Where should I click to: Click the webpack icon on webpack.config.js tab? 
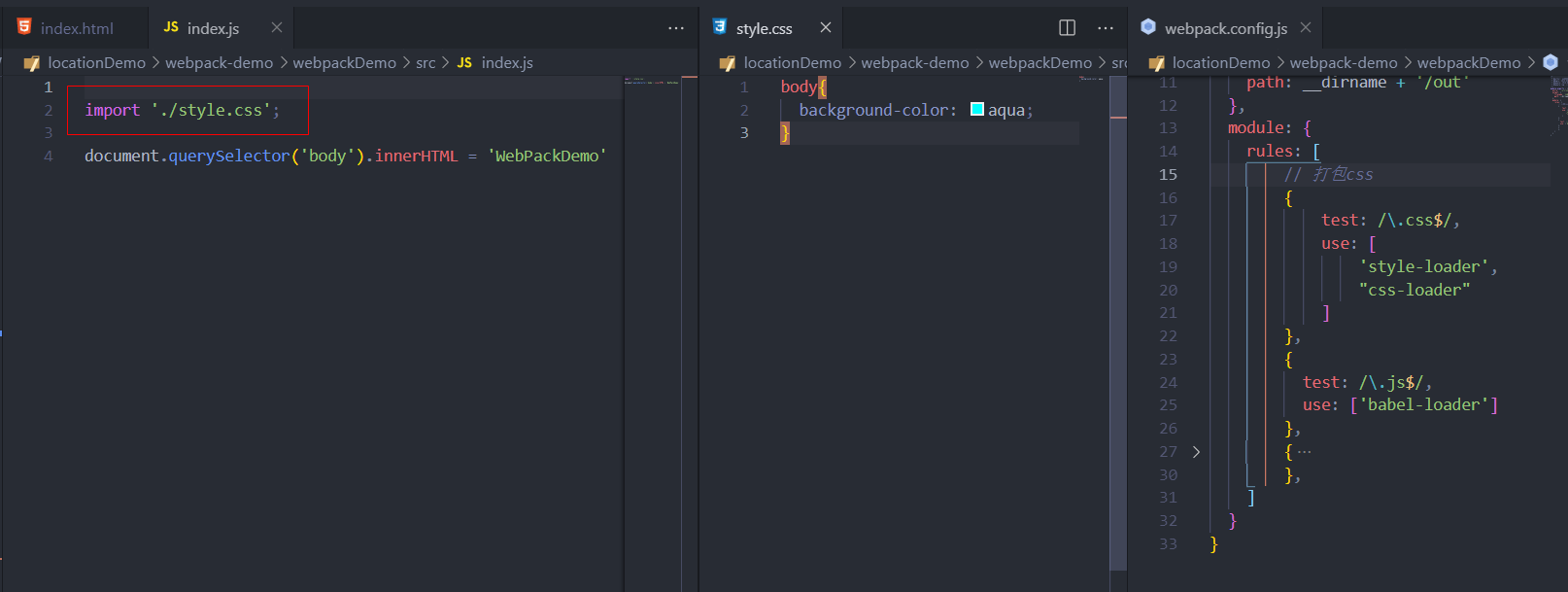(1148, 27)
